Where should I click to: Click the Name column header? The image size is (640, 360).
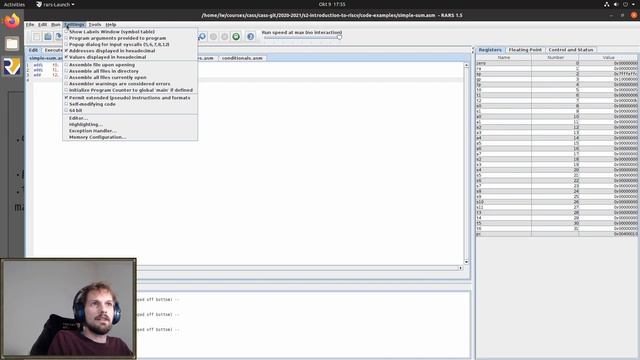click(x=504, y=58)
